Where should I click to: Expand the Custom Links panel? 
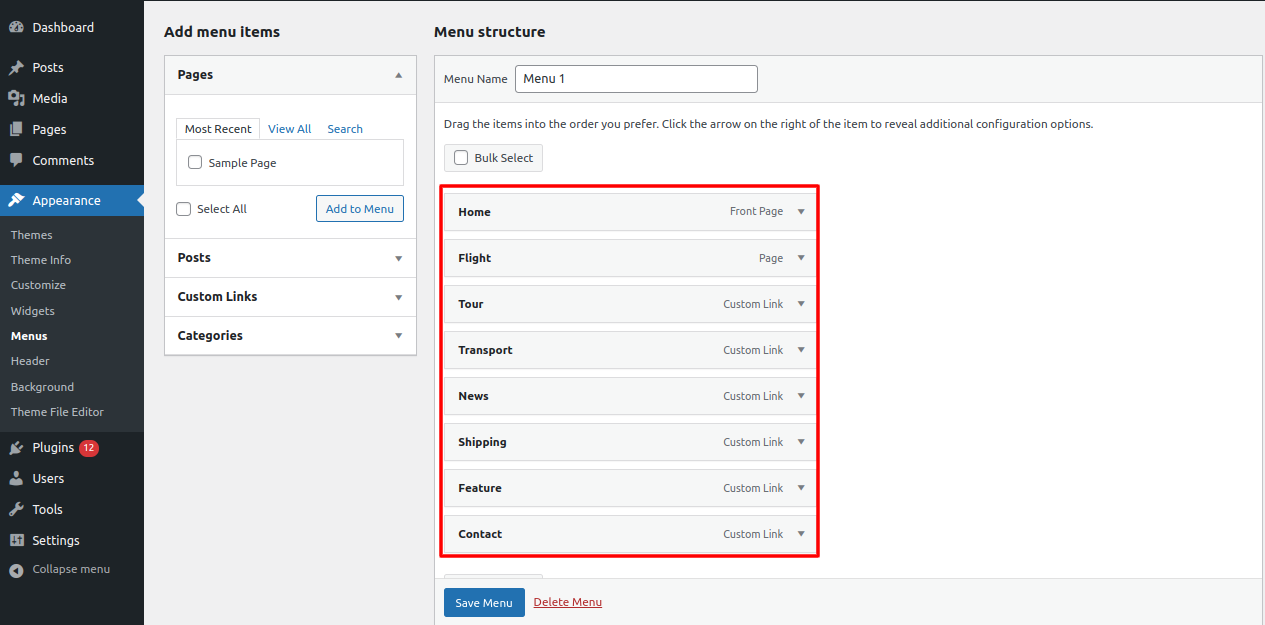398,297
